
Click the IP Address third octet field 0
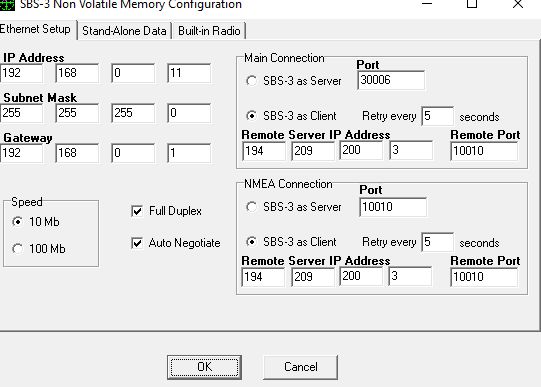click(x=133, y=73)
